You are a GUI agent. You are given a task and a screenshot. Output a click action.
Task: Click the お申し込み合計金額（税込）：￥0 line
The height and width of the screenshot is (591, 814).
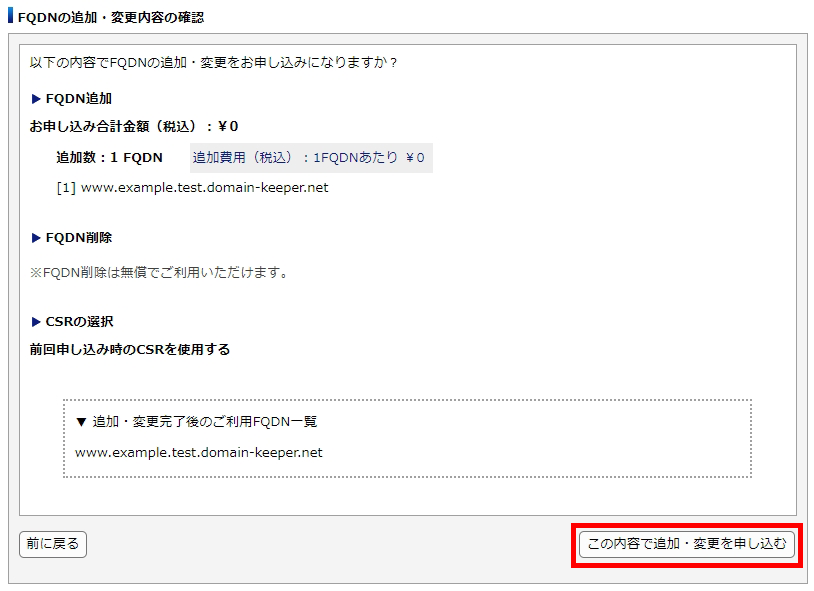click(134, 126)
